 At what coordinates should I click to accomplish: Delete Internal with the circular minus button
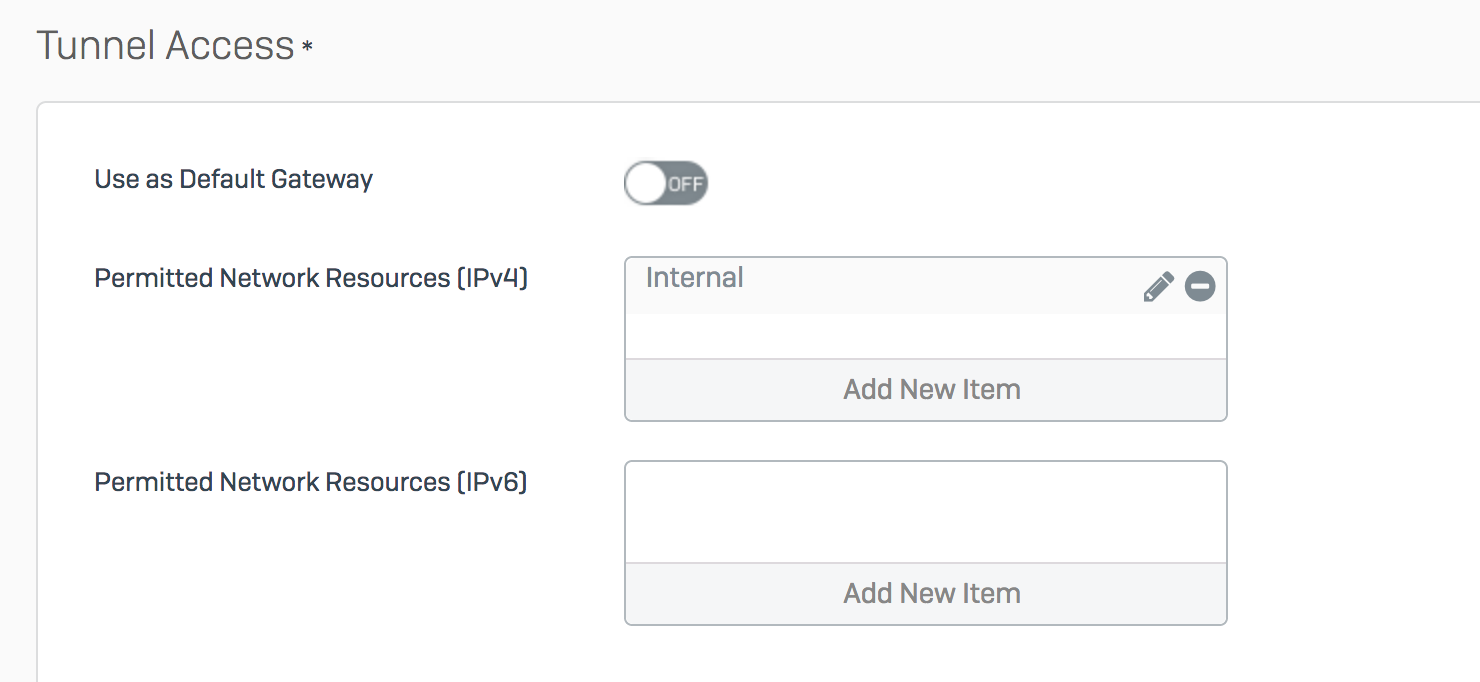click(x=1200, y=287)
